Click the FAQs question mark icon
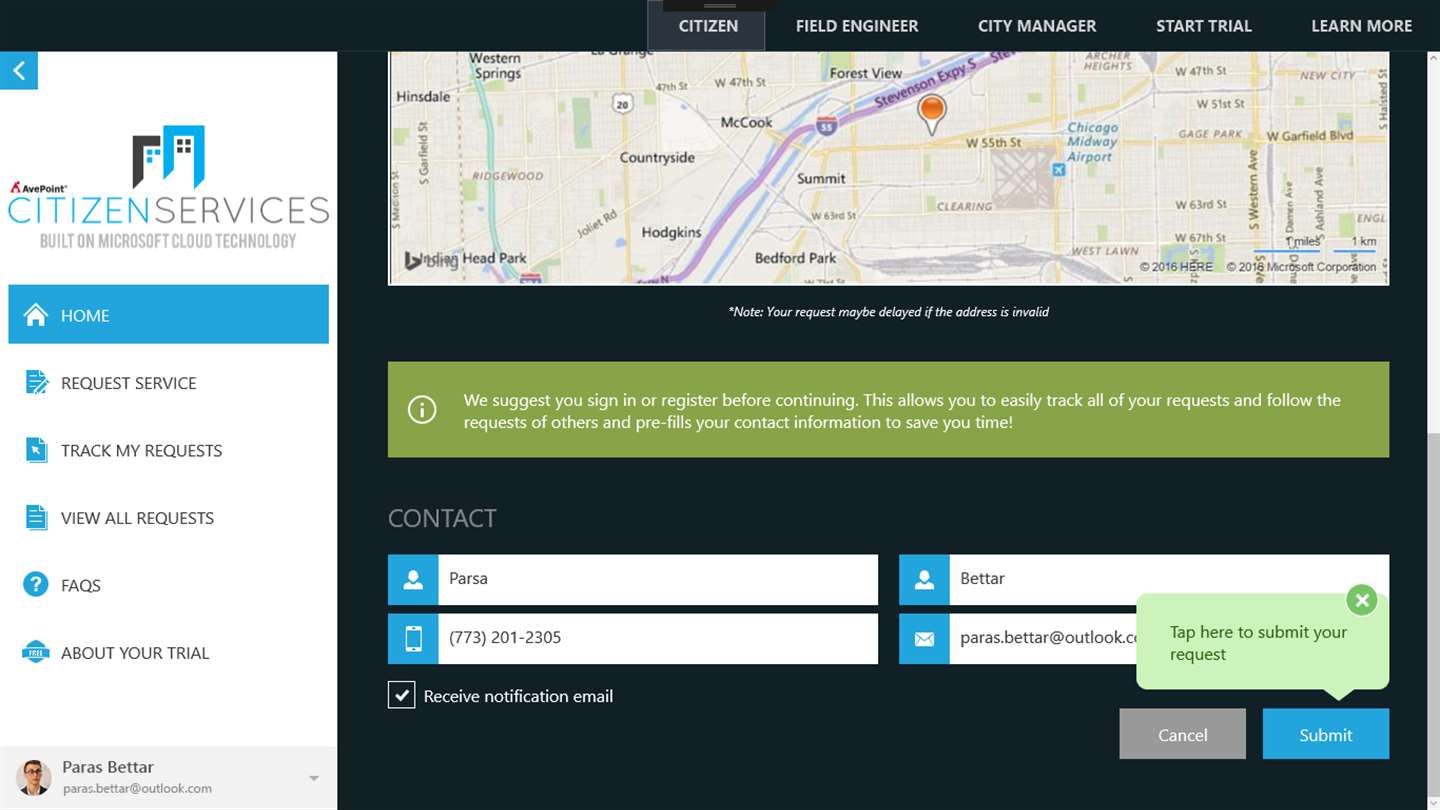This screenshot has height=810, width=1440. [36, 585]
